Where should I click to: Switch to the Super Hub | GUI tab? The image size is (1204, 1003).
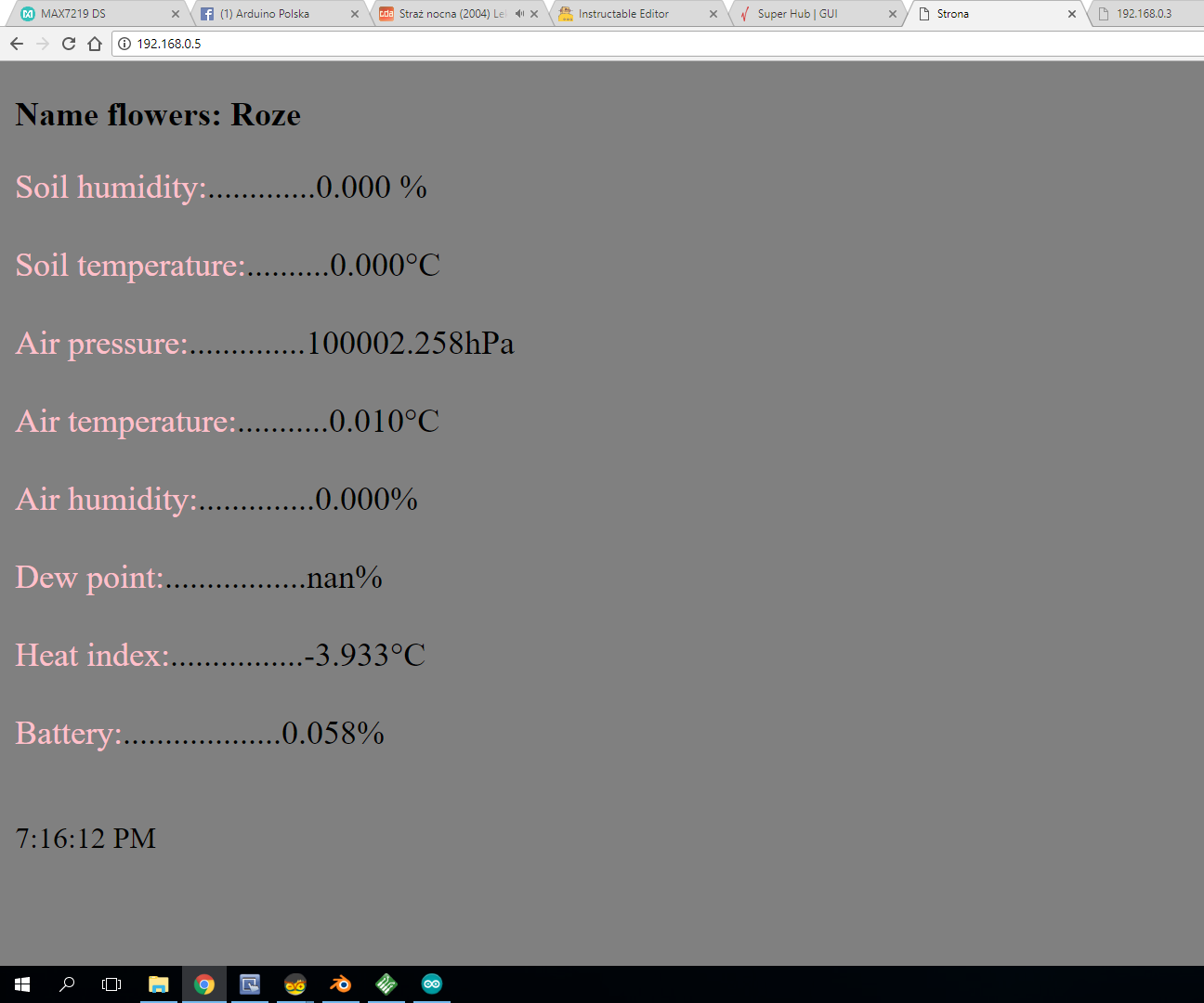pos(815,14)
